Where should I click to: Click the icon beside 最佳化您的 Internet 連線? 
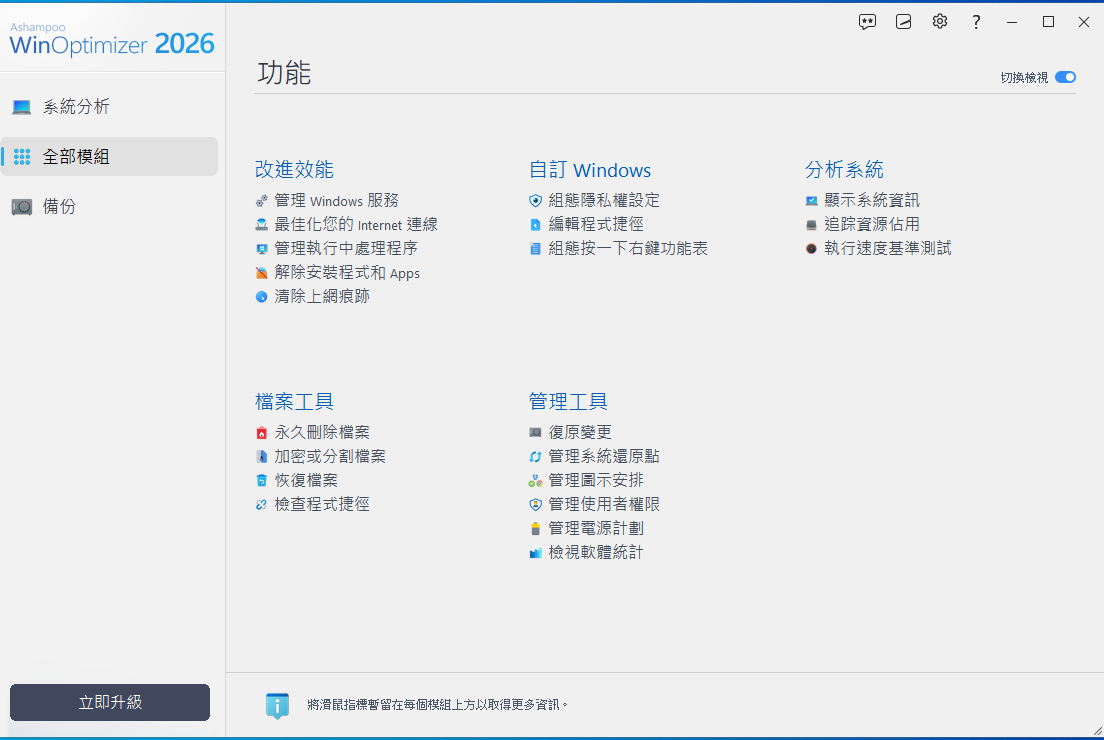(x=261, y=225)
